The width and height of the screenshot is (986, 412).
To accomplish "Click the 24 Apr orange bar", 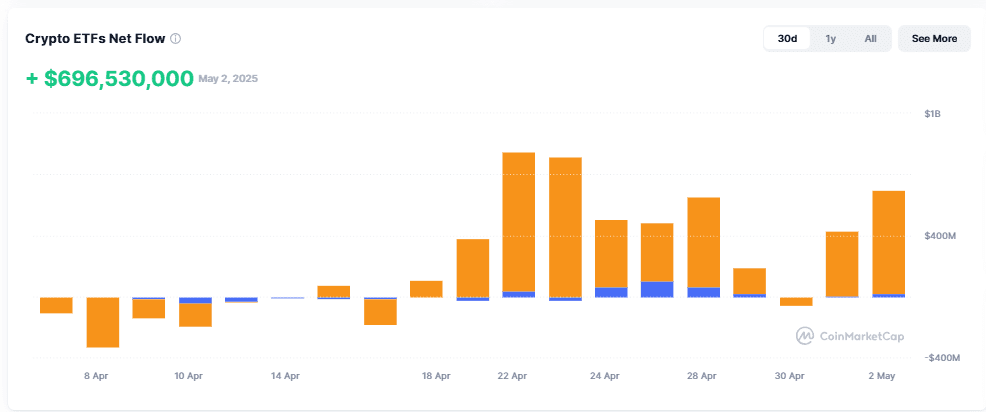I will coord(611,253).
